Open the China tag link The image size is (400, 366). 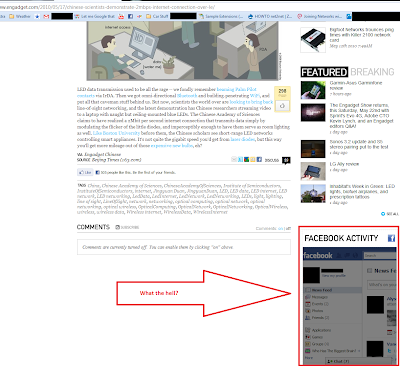click(x=93, y=186)
